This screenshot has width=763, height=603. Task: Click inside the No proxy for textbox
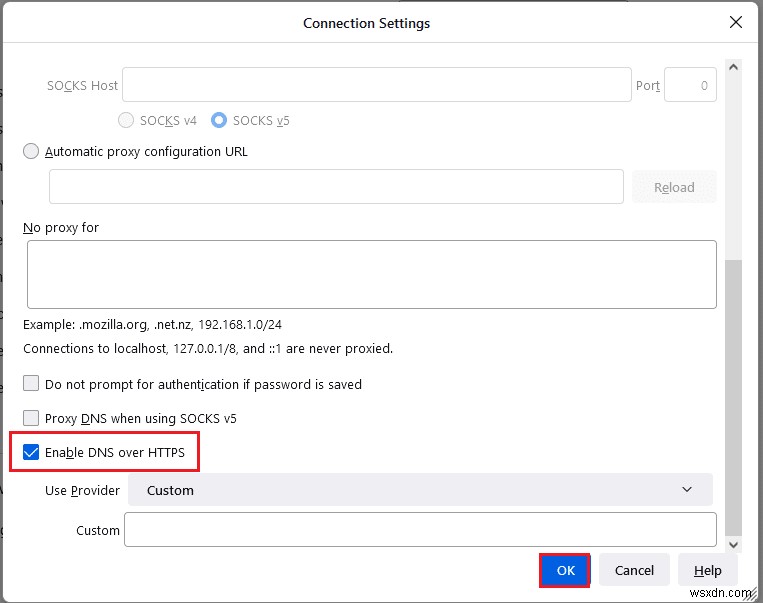[x=372, y=274]
